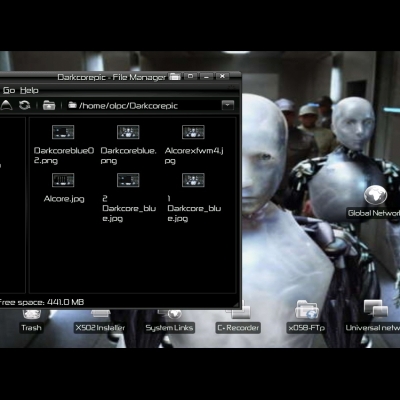
Task: Reload the current folder
Action: tap(24, 105)
